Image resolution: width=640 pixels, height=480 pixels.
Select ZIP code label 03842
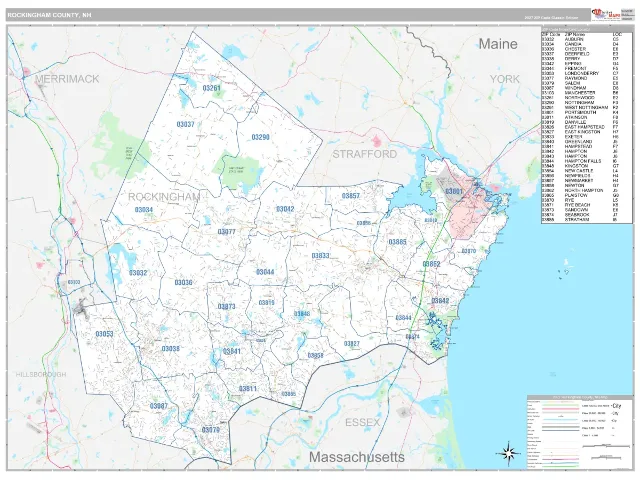coord(440,301)
